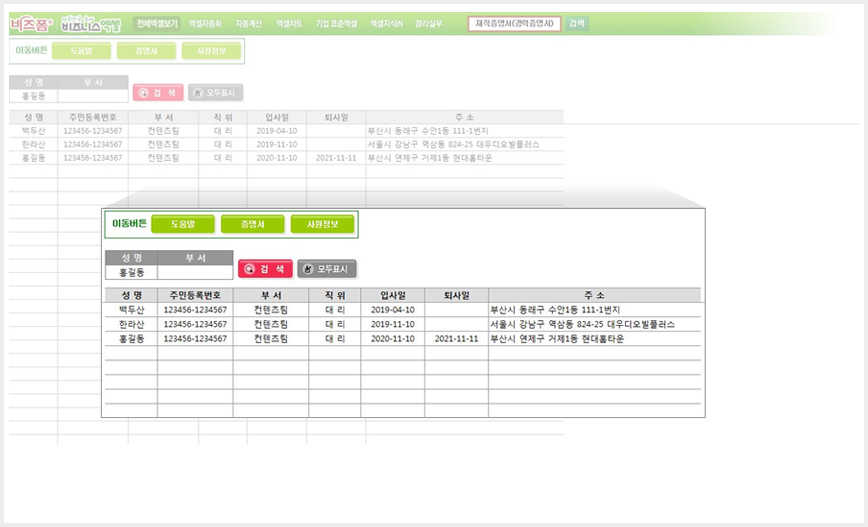Image resolution: width=868 pixels, height=527 pixels.
Task: Click faded 서울시 강남구 address on the background sheet
Action: 453,144
